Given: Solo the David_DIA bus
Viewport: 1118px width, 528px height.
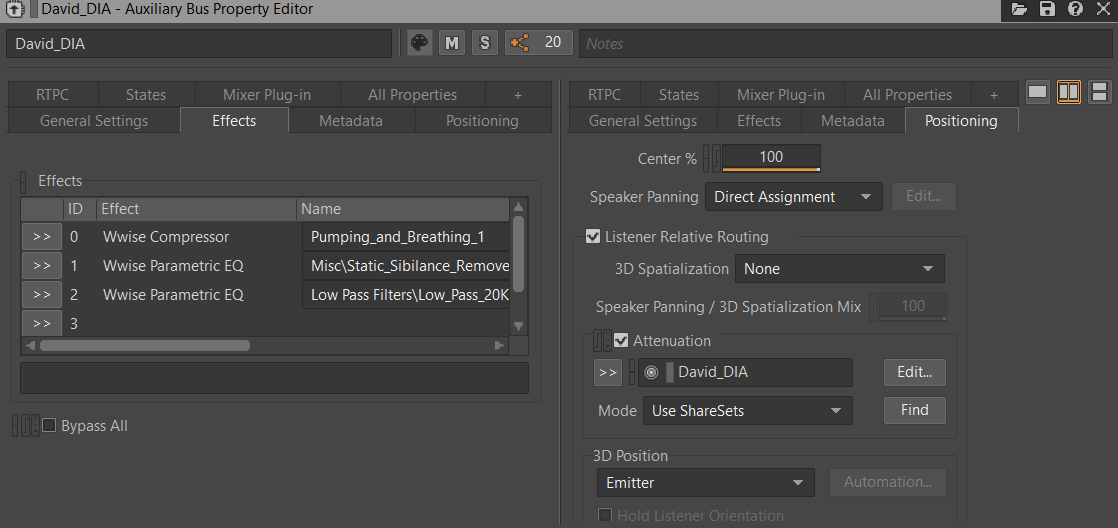Looking at the screenshot, I should pos(485,43).
